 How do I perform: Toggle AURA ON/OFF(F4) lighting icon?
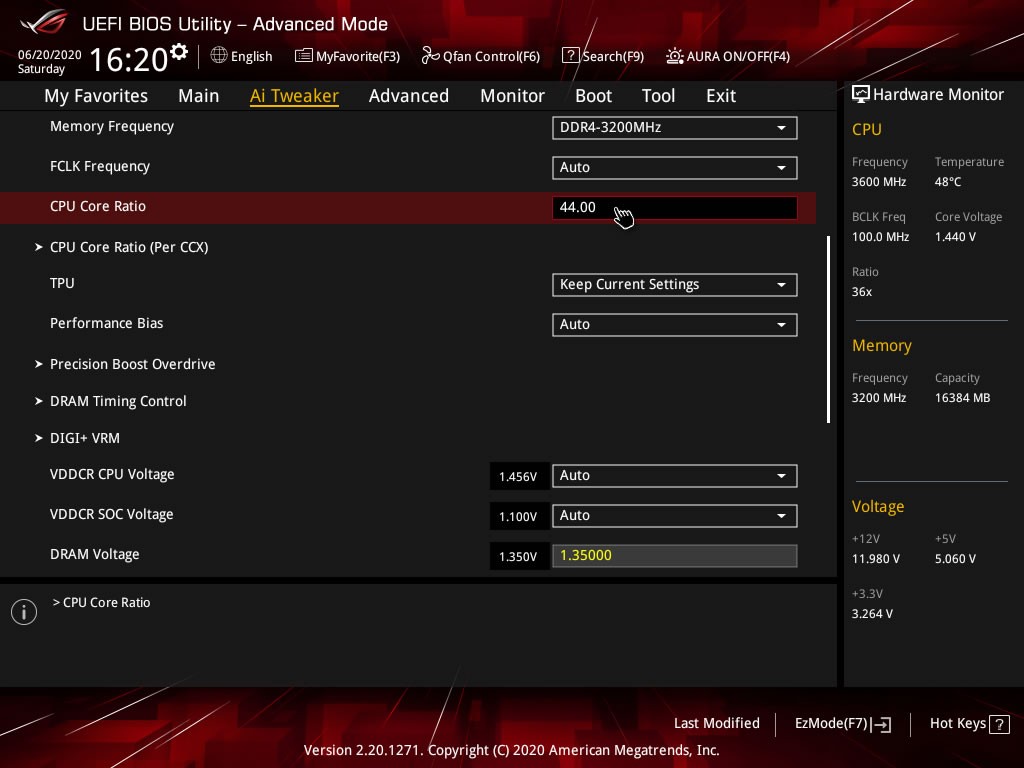[675, 56]
